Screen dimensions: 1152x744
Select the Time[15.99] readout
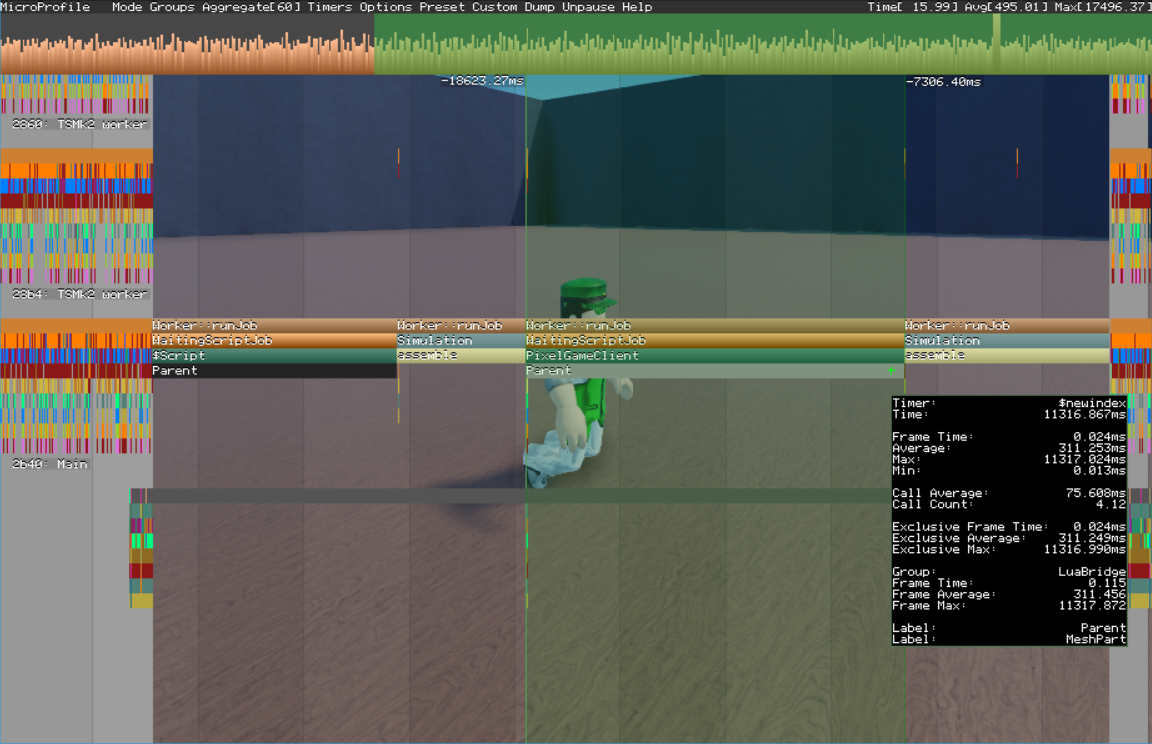(x=911, y=7)
